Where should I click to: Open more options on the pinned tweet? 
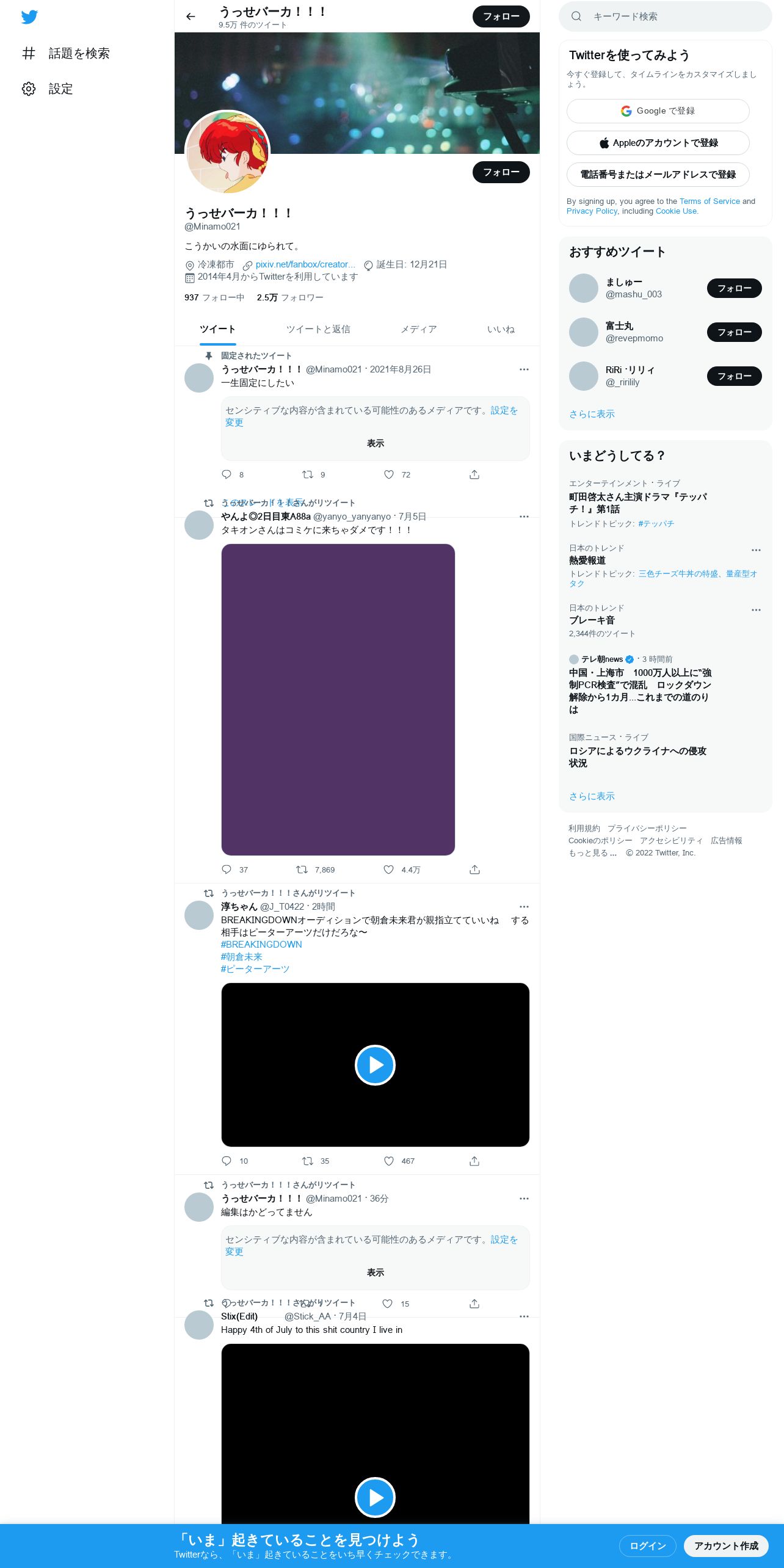(x=524, y=369)
